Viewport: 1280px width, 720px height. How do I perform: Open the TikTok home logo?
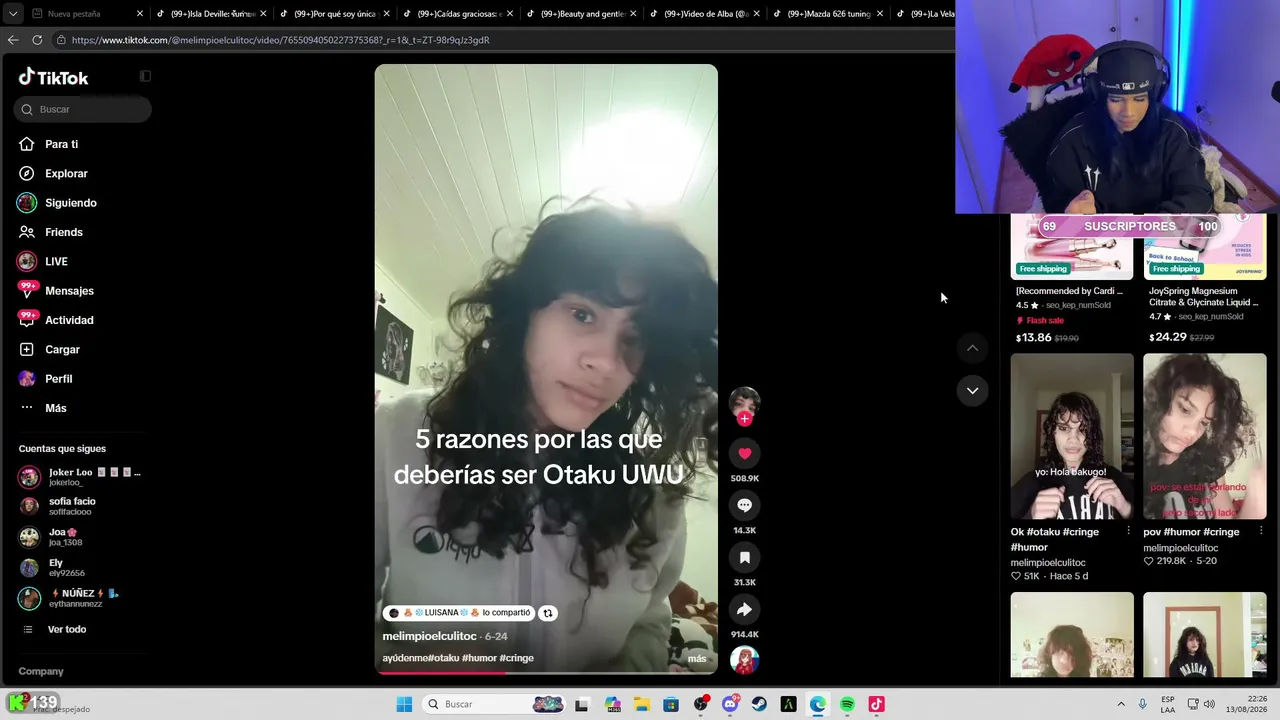[x=54, y=77]
